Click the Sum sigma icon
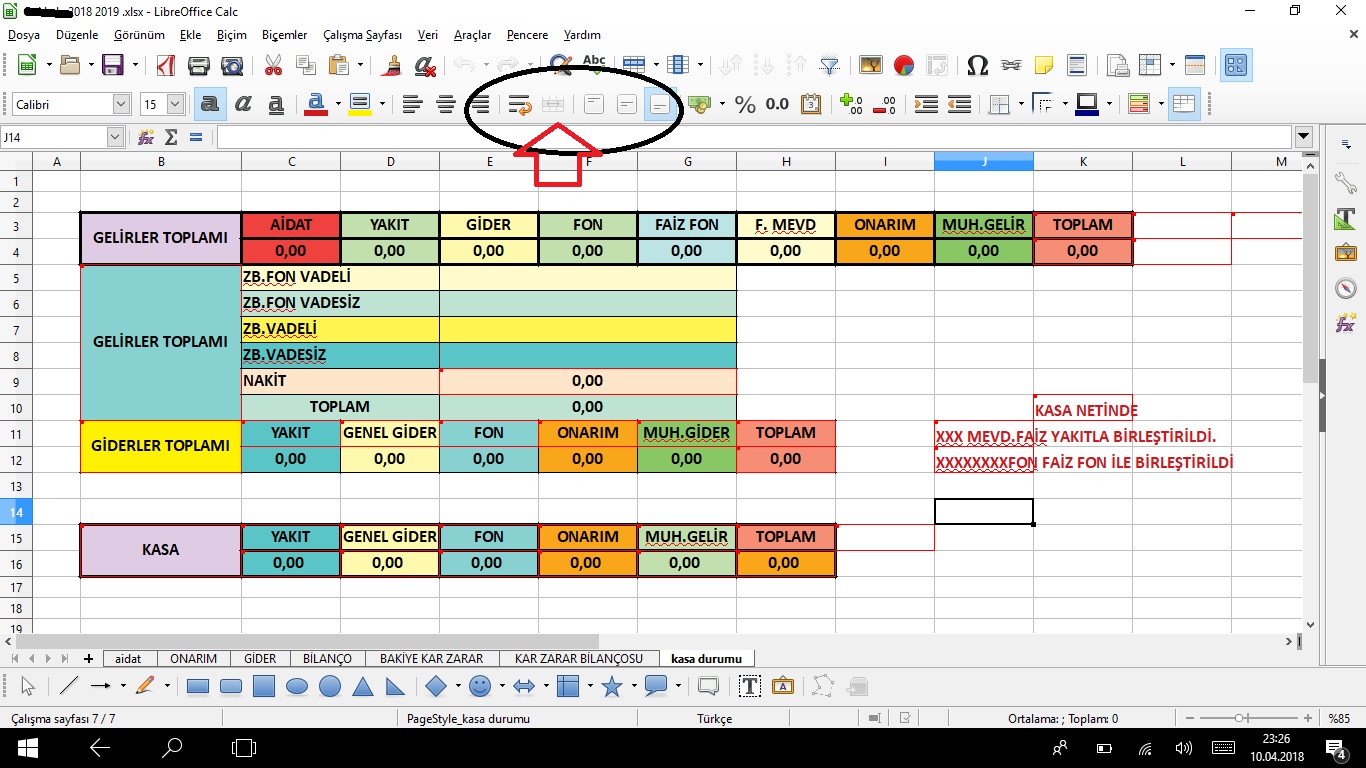The image size is (1366, 768). 171,137
